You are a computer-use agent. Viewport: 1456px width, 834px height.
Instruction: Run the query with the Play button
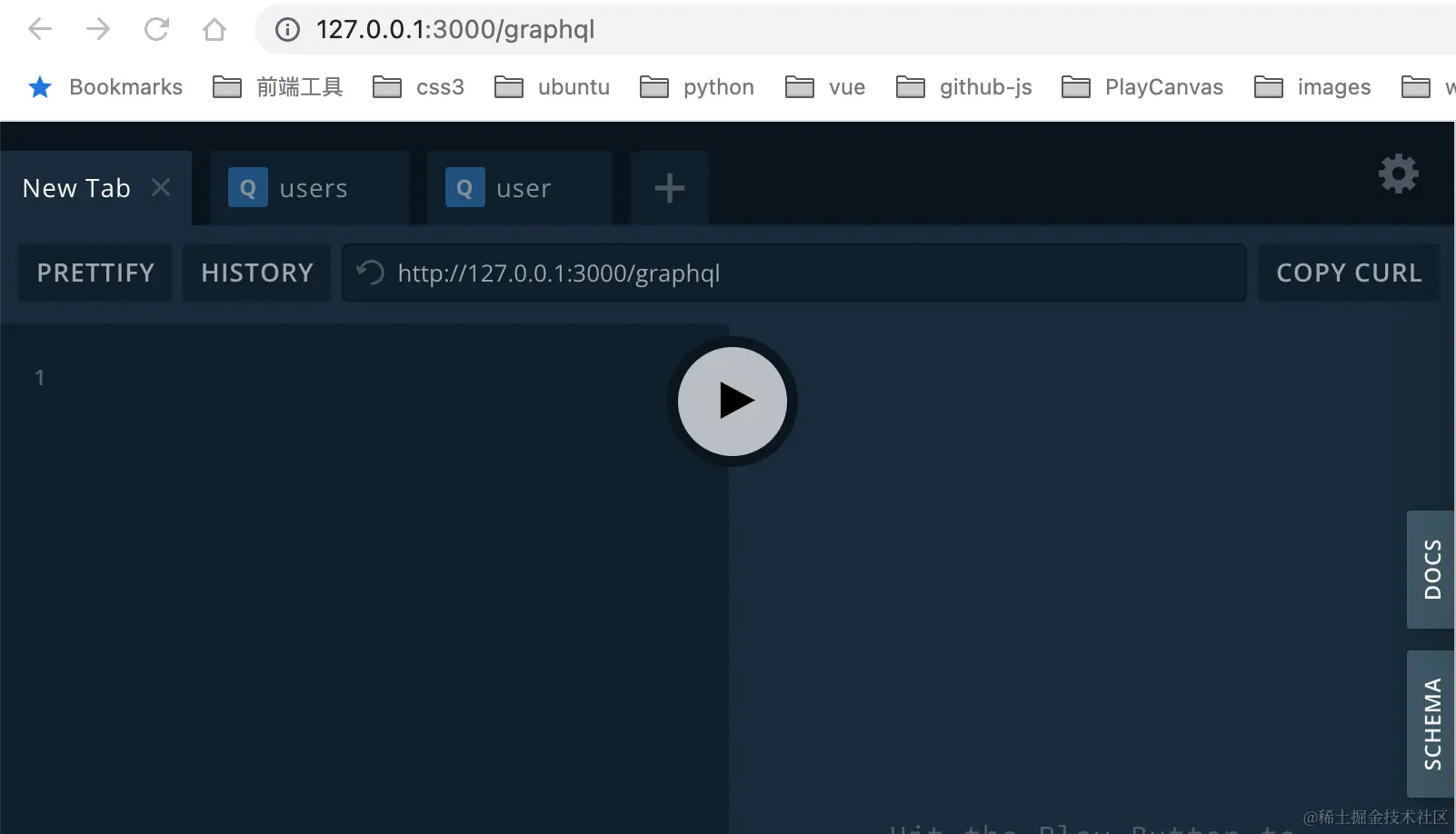coord(733,401)
